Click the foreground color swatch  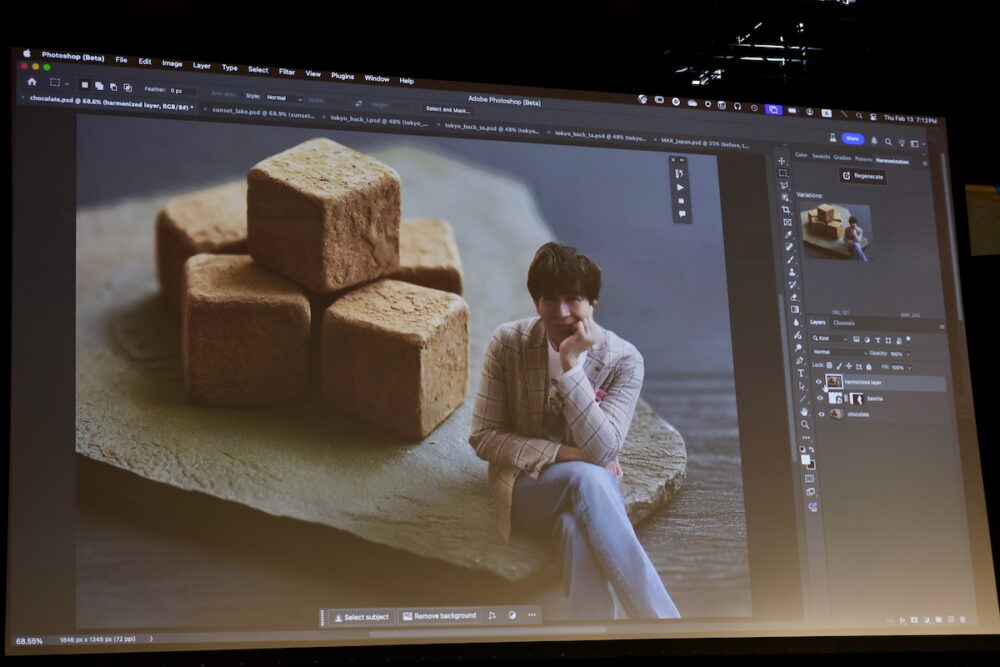pyautogui.click(x=806, y=458)
